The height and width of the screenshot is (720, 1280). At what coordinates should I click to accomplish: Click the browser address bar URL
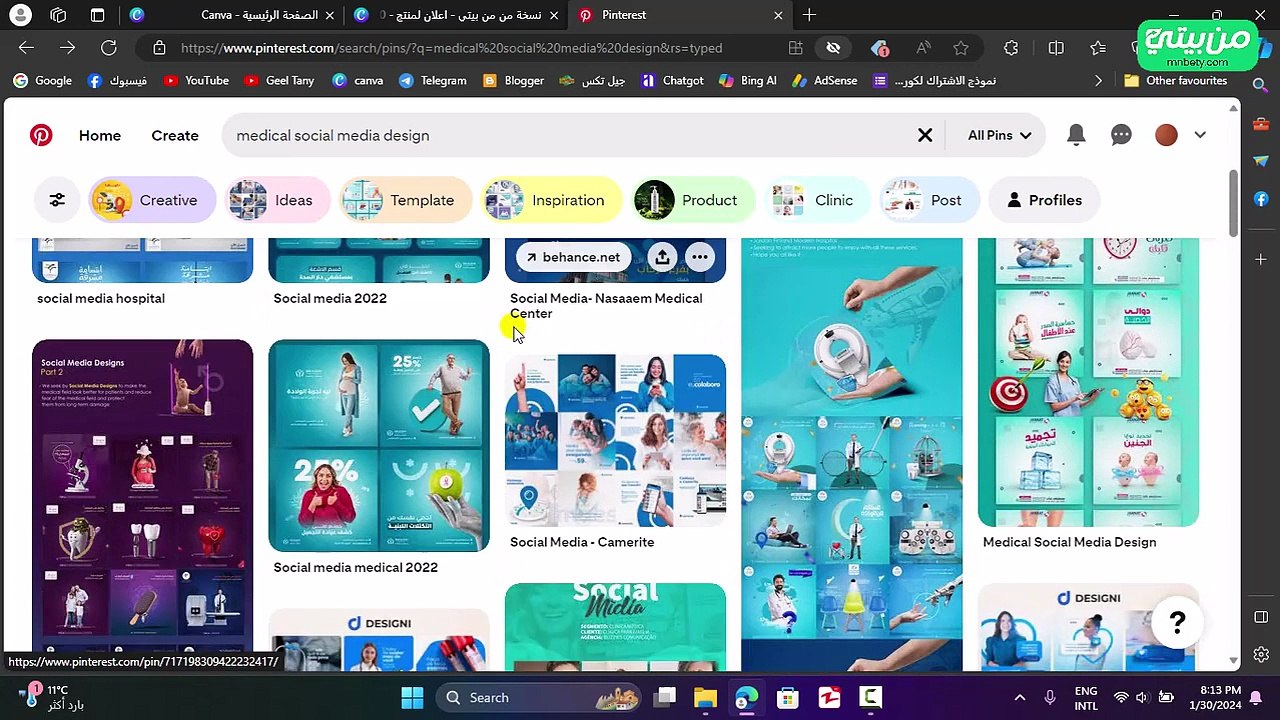451,48
